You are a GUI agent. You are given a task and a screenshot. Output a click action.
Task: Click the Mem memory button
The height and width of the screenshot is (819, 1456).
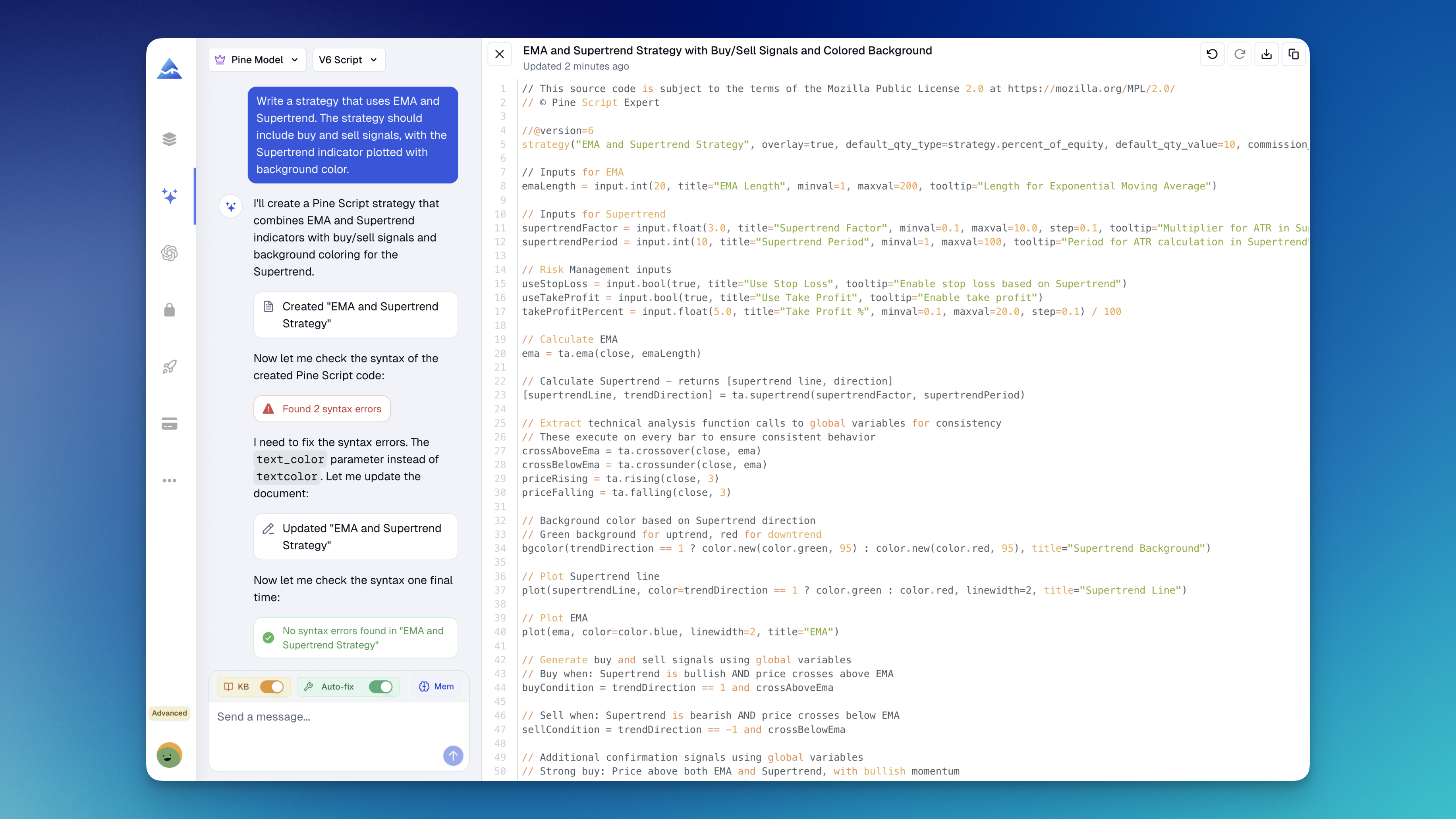click(436, 686)
